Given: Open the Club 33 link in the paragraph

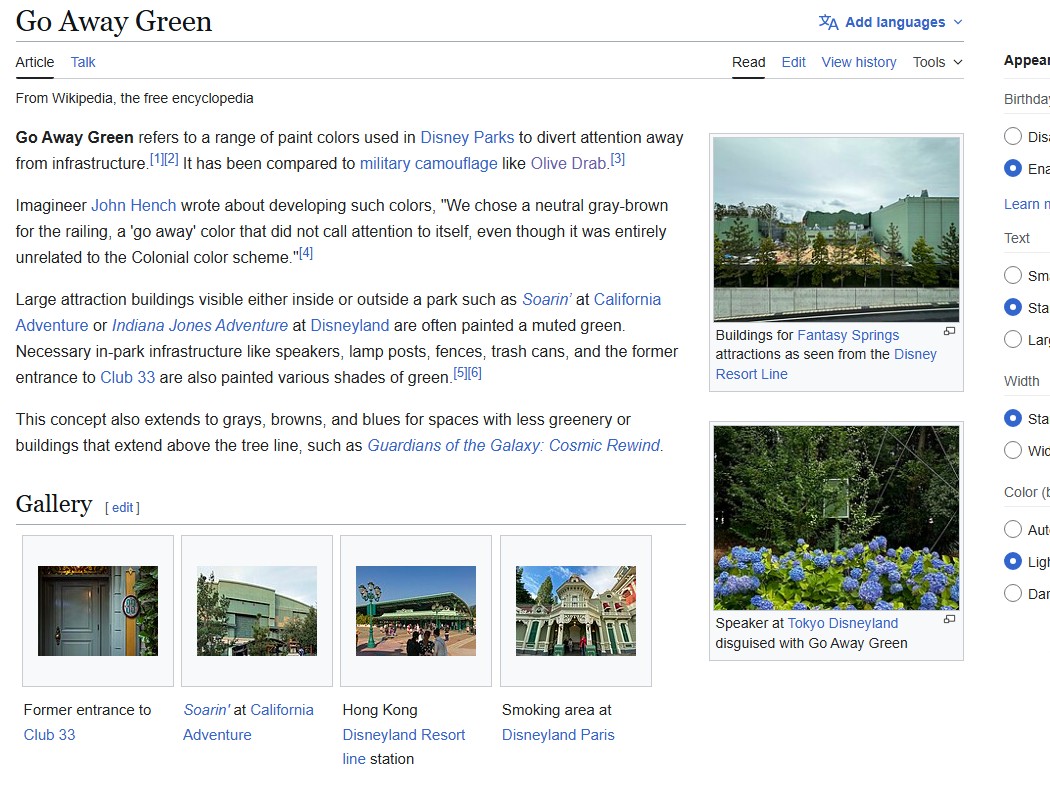Looking at the screenshot, I should point(127,378).
